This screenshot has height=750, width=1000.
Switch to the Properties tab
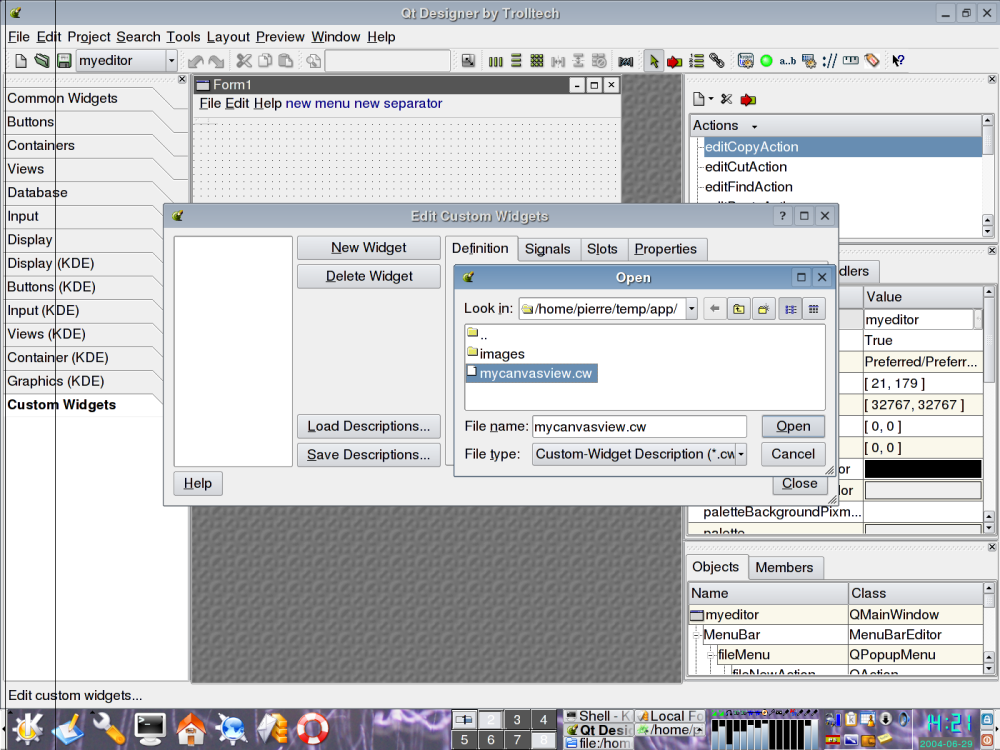(666, 249)
